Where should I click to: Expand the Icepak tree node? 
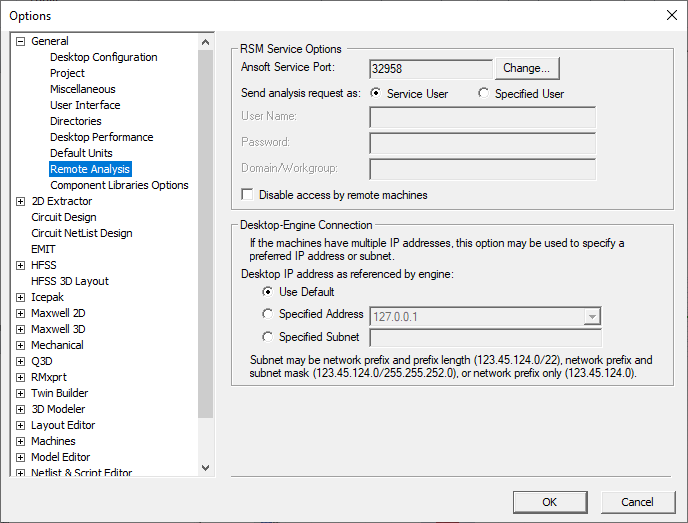[x=20, y=297]
